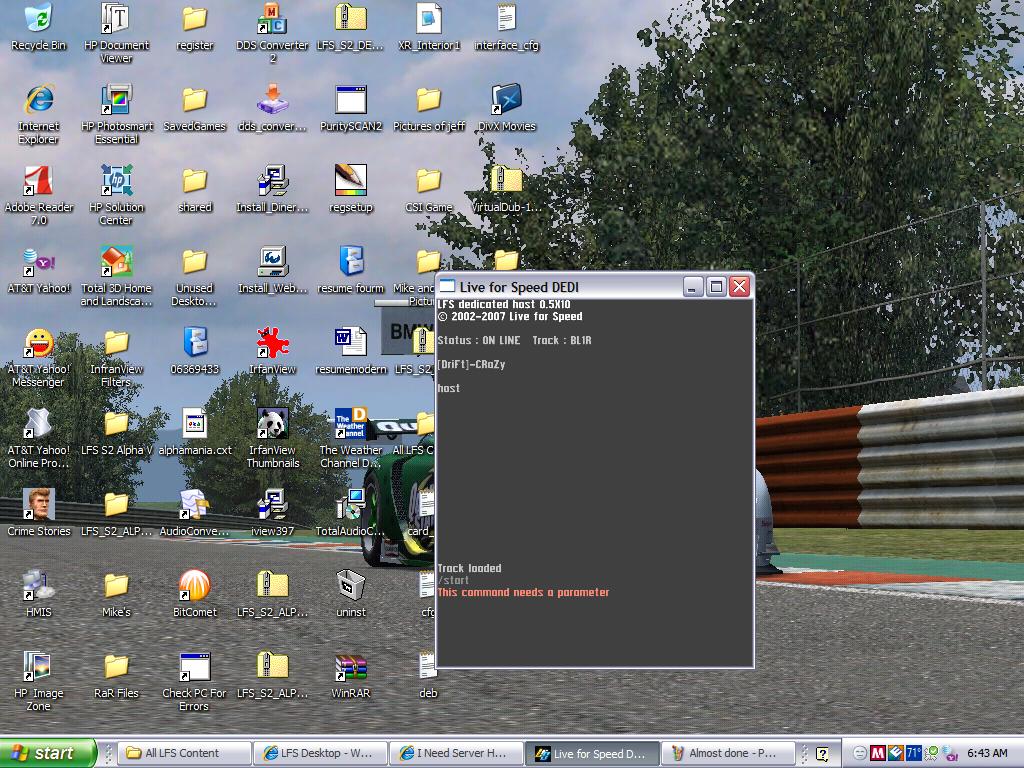This screenshot has width=1024, height=768.
Task: Open IrfanView Thumbnails panda icon
Action: point(272,423)
